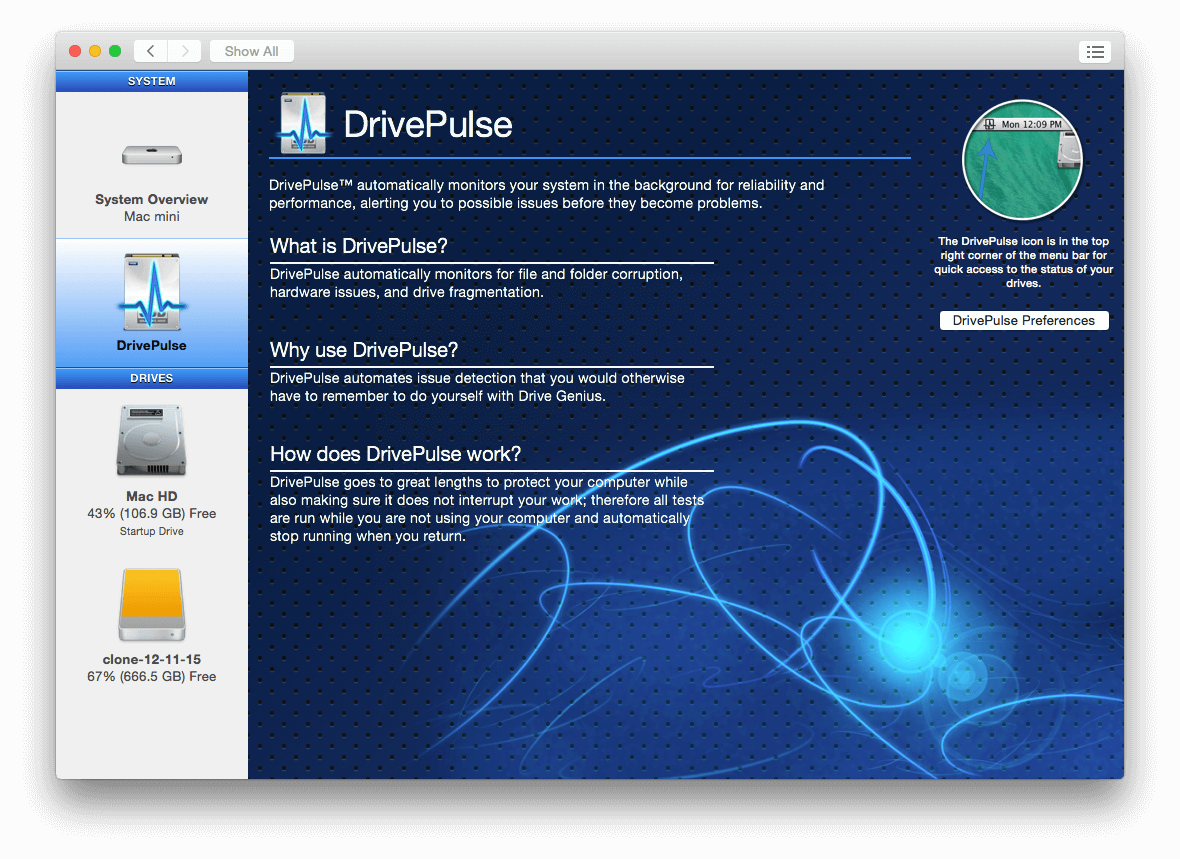
Task: Zoom the window with the green button
Action: tap(115, 51)
